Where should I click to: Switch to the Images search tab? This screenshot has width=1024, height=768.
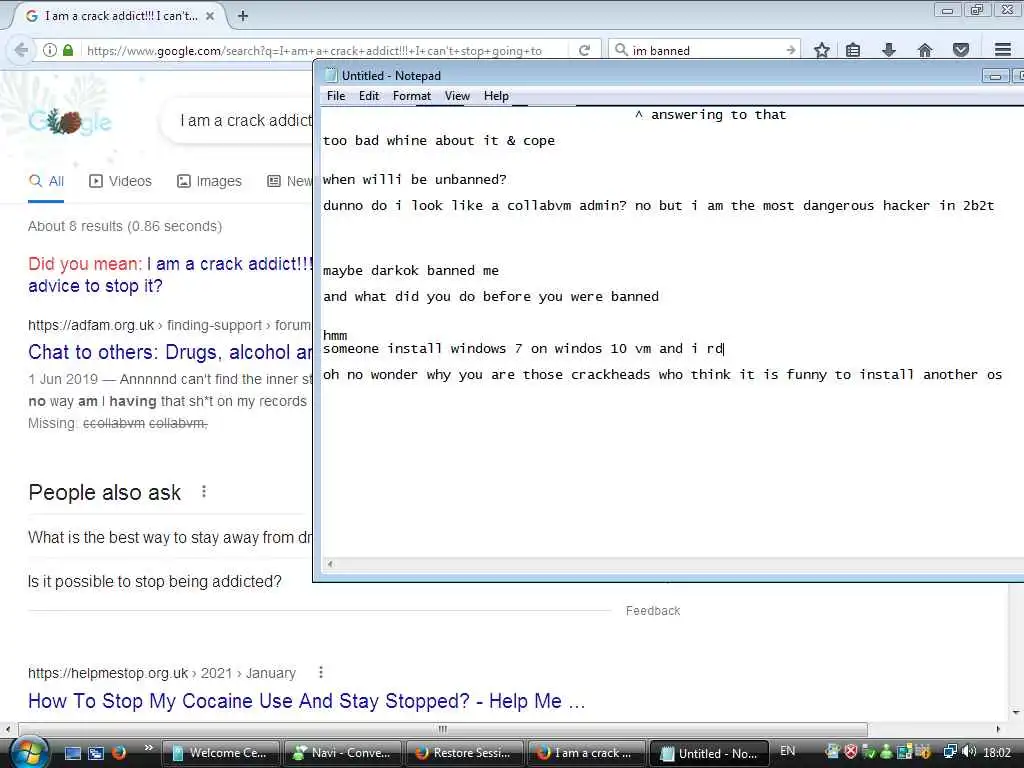pyautogui.click(x=209, y=182)
